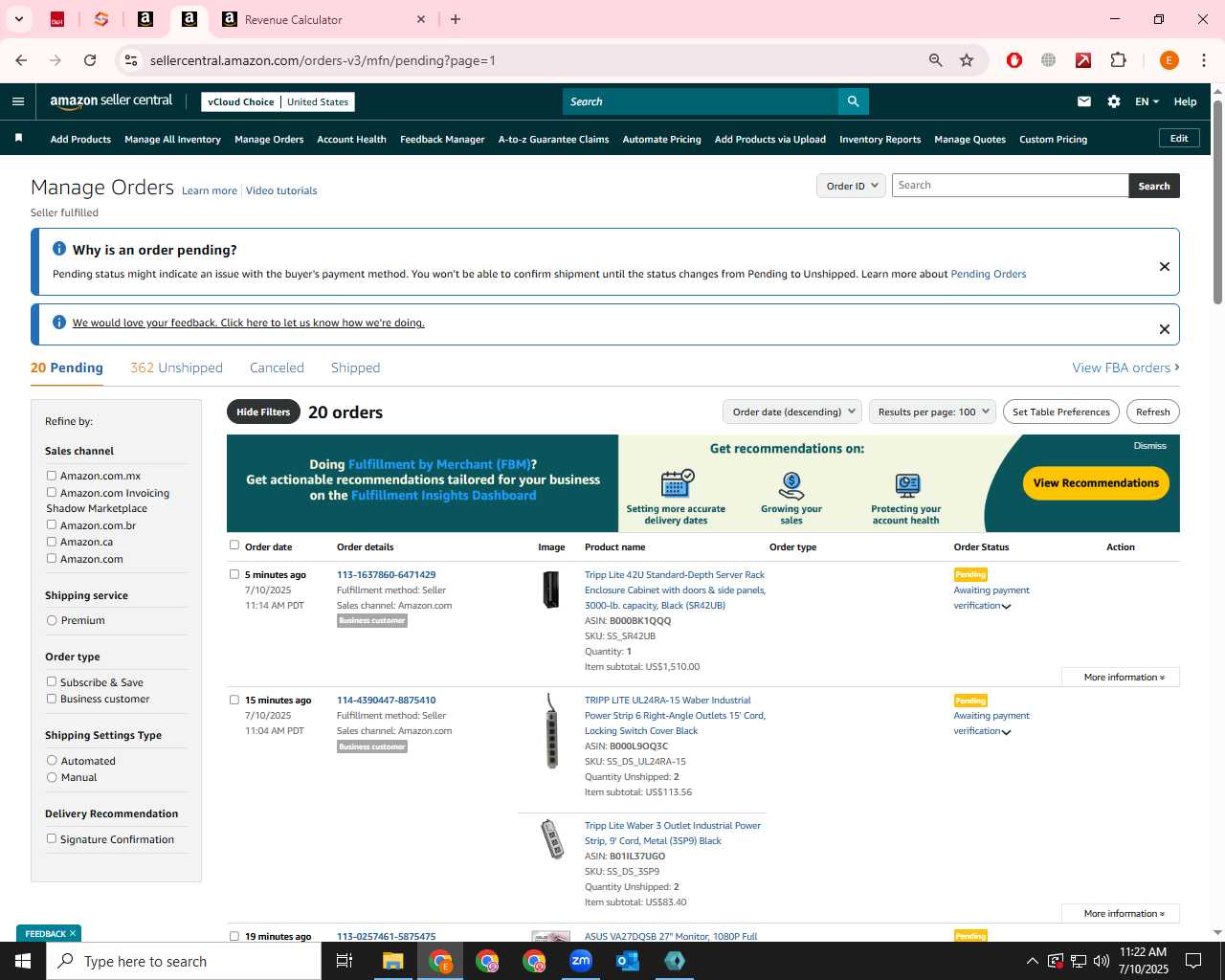Expand More information for the power strip order
The width and height of the screenshot is (1225, 980).
(1121, 913)
